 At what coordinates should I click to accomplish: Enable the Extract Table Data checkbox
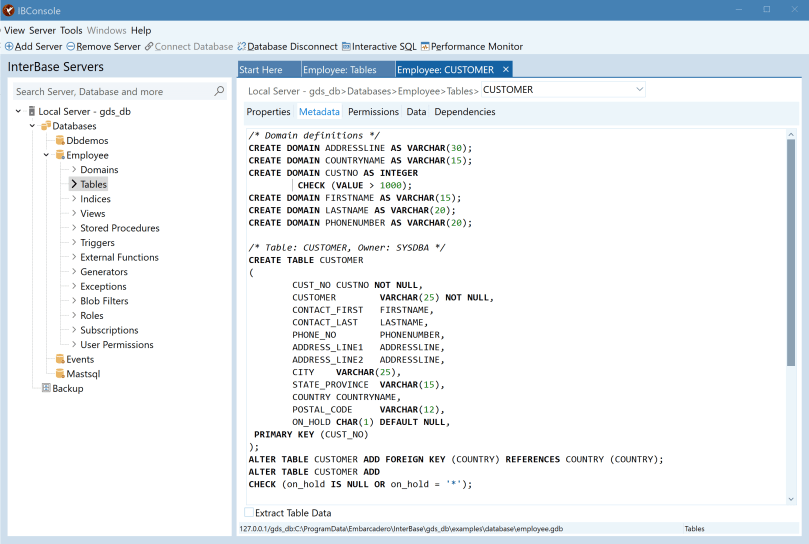point(249,513)
